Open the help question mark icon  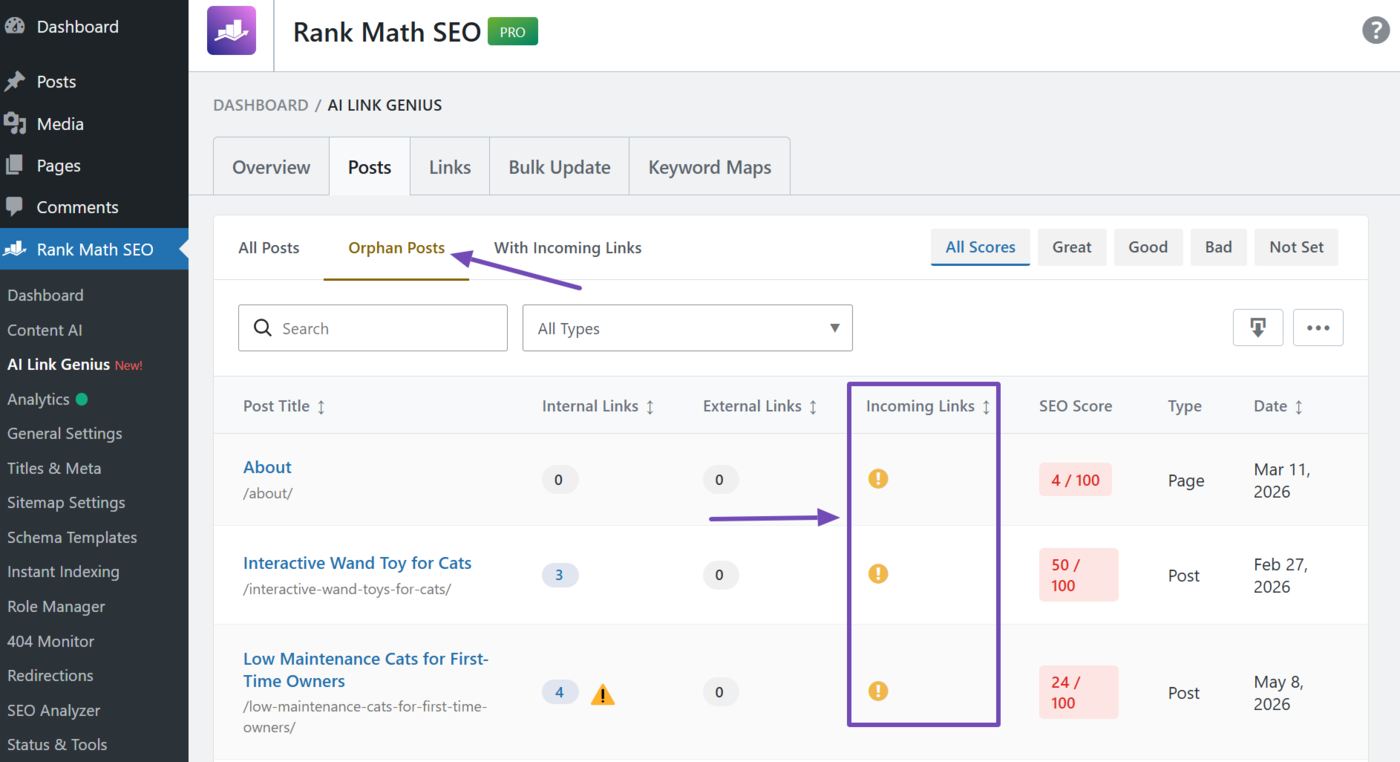click(1376, 30)
